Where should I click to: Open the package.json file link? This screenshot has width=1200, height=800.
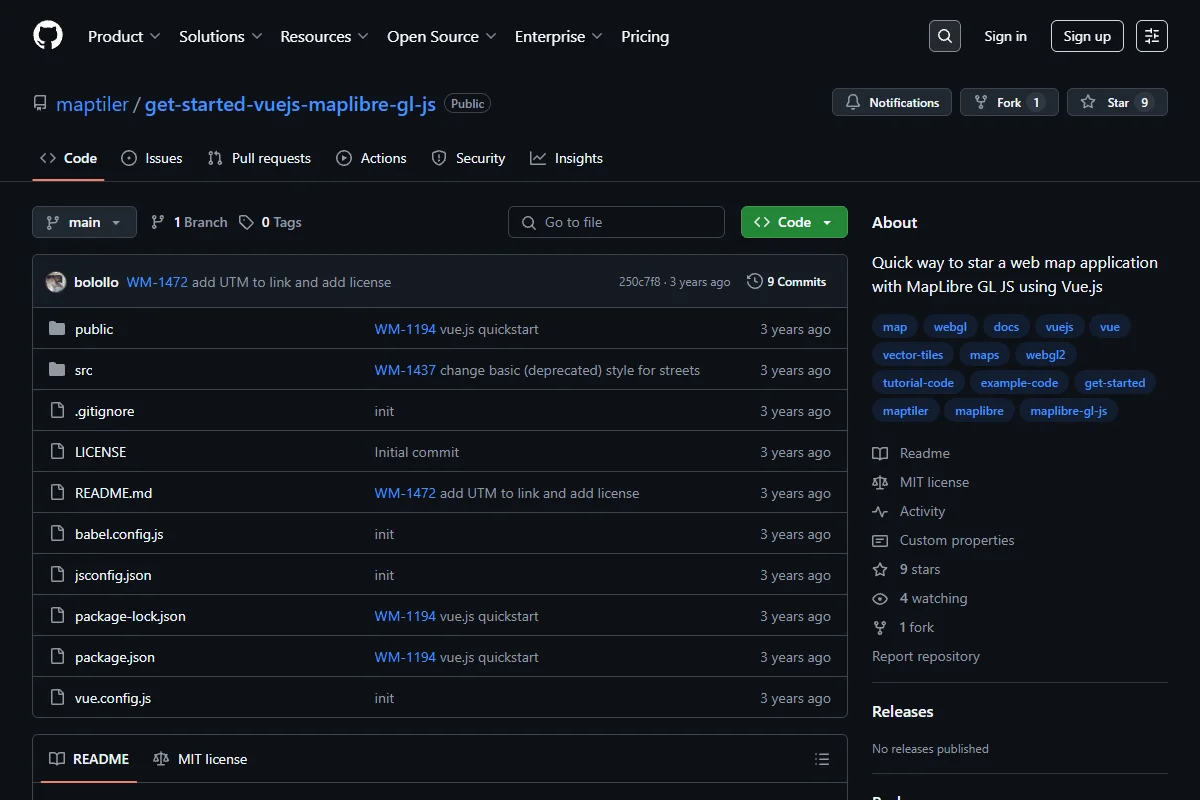click(115, 657)
